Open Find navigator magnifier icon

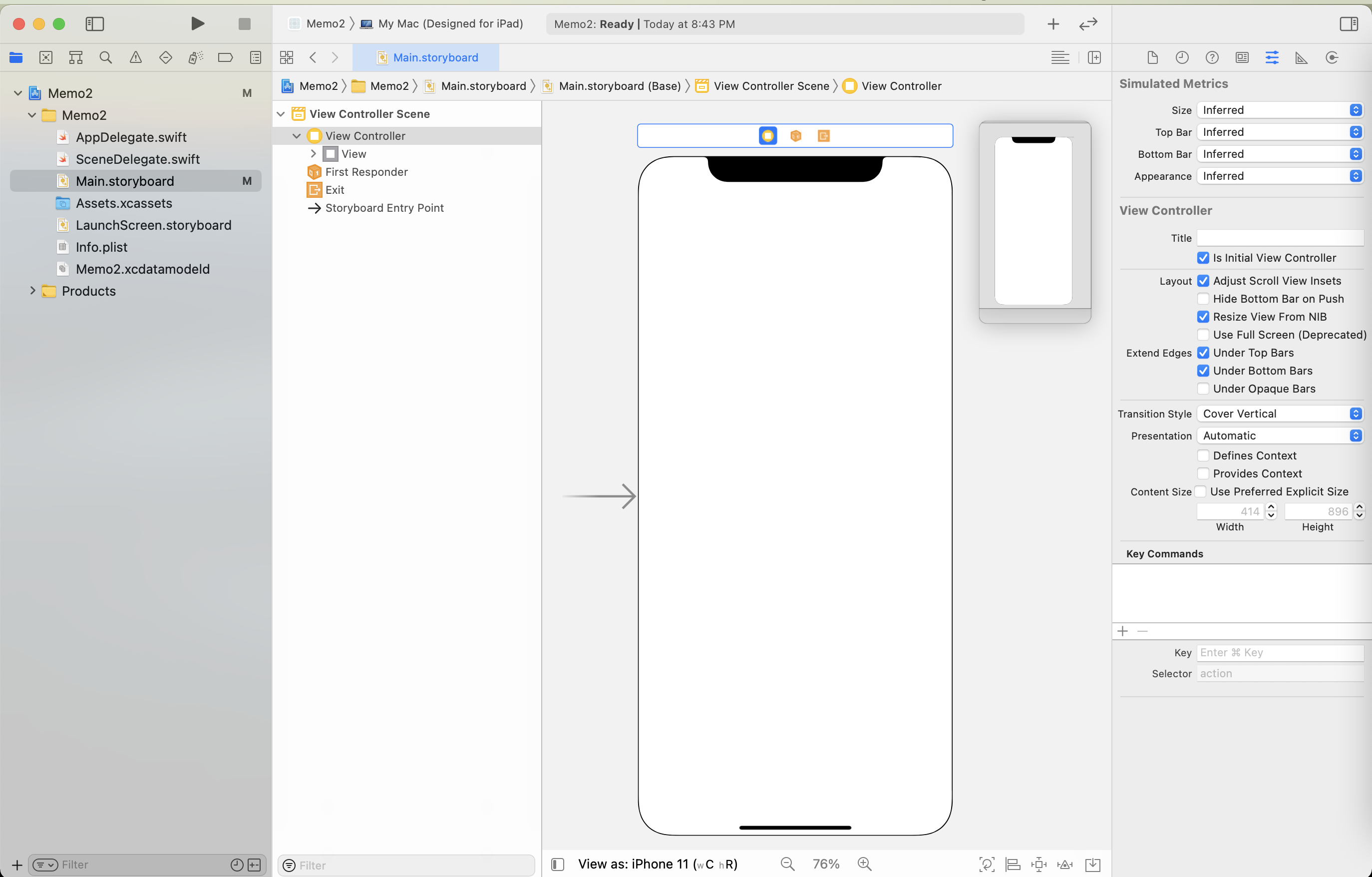coord(105,57)
